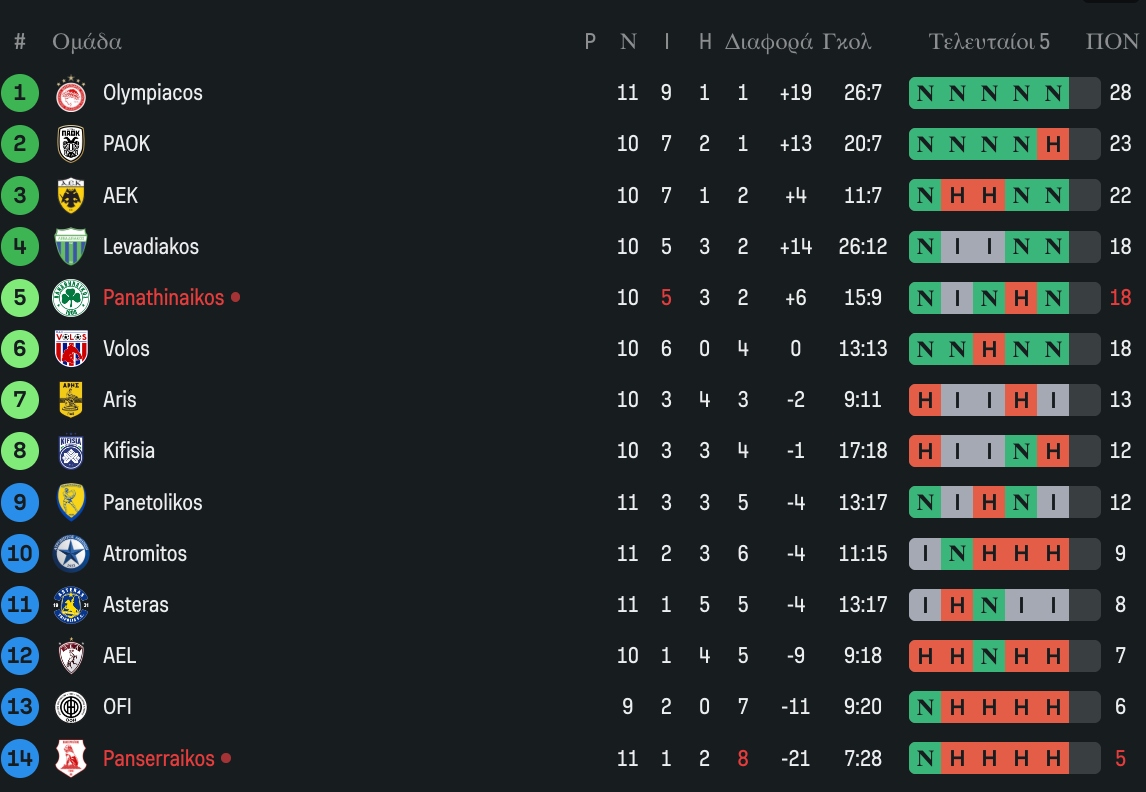Open the Panserraikos red logo
Screen dimensions: 1146x792
click(71, 759)
